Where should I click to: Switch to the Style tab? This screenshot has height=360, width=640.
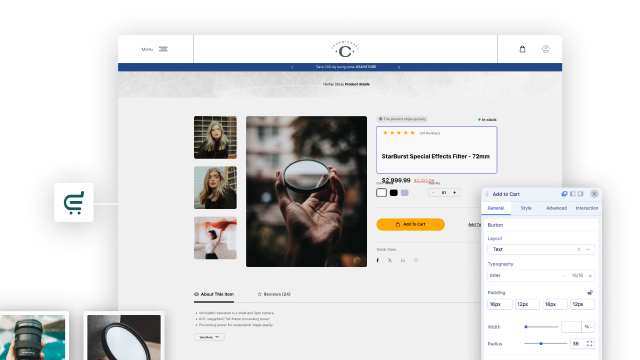pos(526,208)
